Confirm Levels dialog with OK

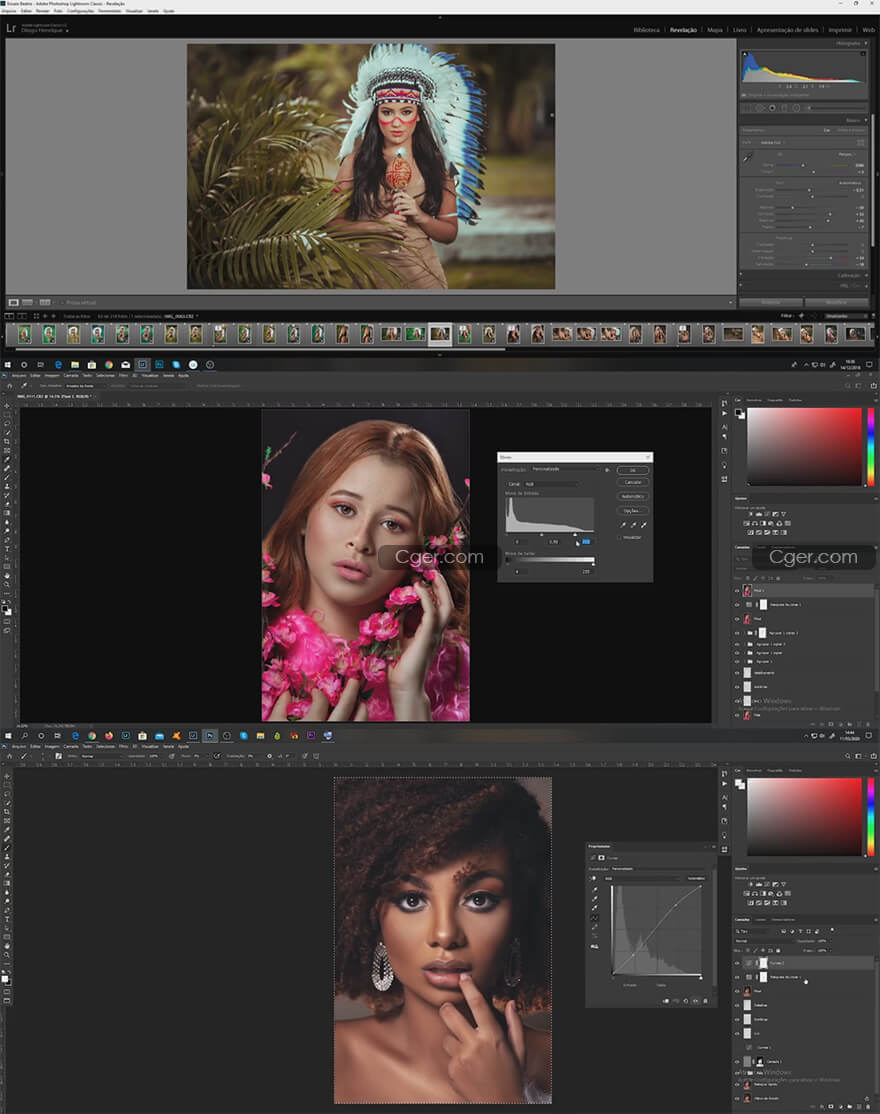click(632, 470)
